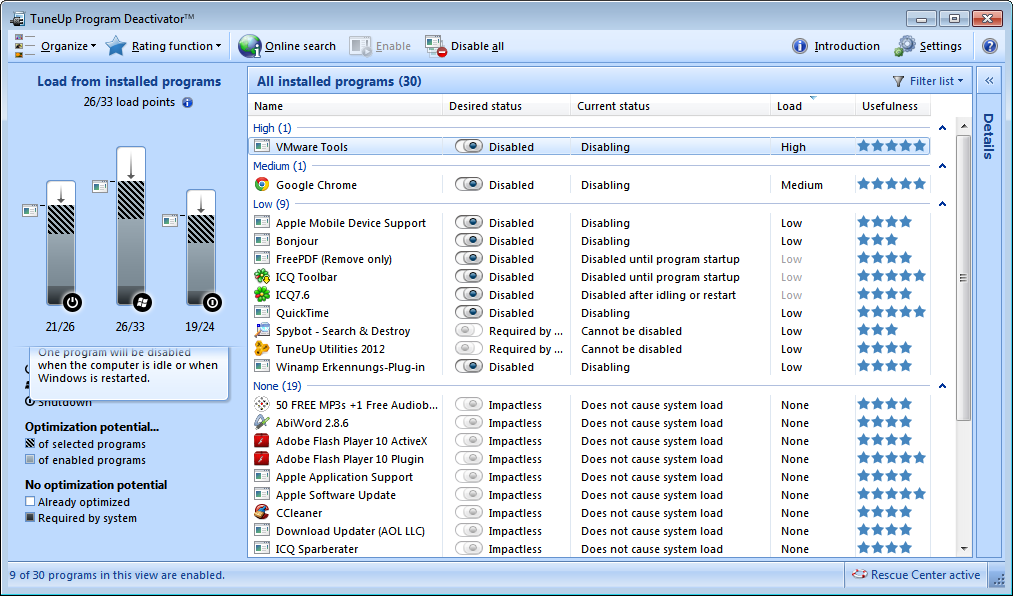Click the list scrollbar up arrow
Viewport: 1013px width, 596px height.
(x=963, y=126)
